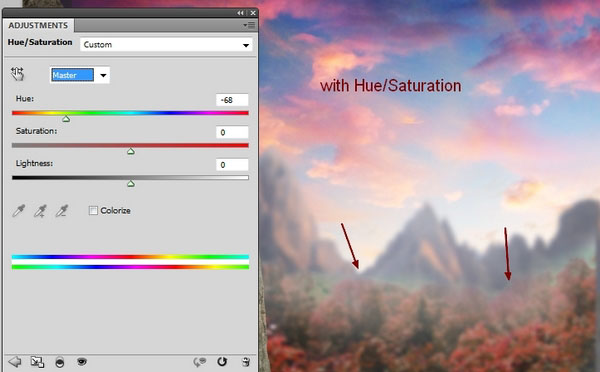Open the Master channel dropdown
This screenshot has width=600, height=372.
(80, 75)
